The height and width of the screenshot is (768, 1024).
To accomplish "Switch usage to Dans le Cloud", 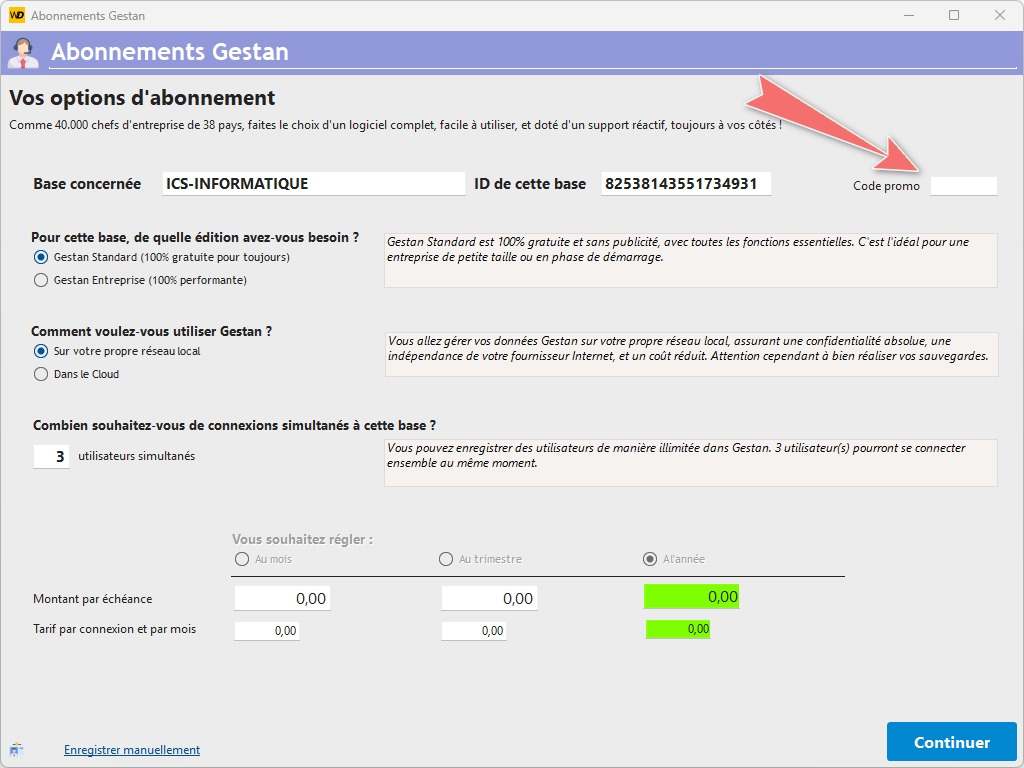I will pyautogui.click(x=41, y=374).
